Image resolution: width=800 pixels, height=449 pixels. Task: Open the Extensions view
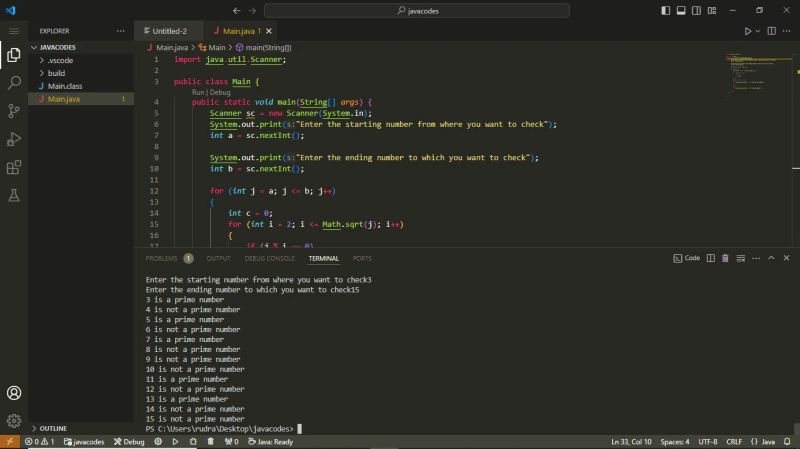tap(14, 167)
